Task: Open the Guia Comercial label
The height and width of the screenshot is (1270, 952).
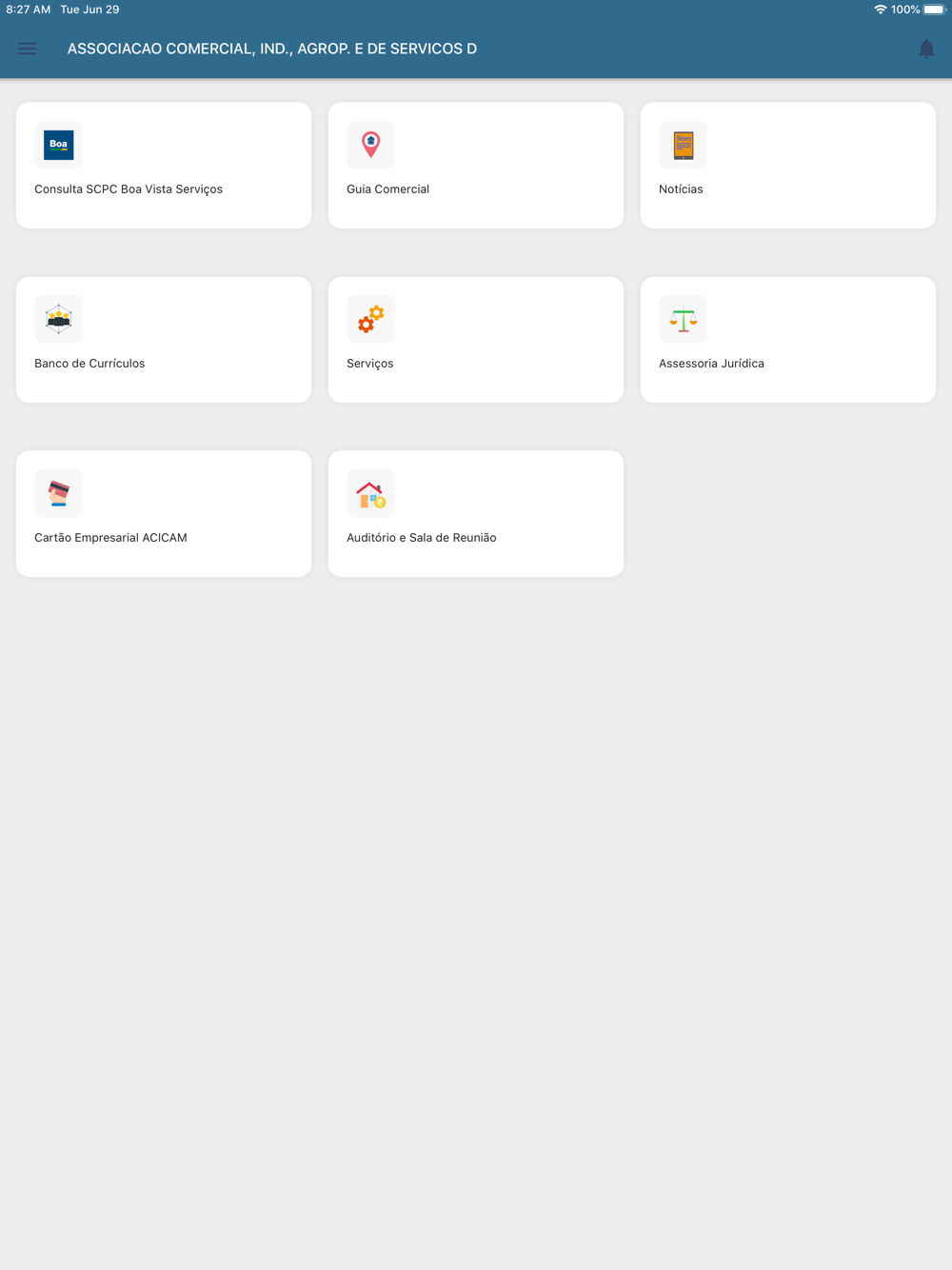Action: point(387,189)
